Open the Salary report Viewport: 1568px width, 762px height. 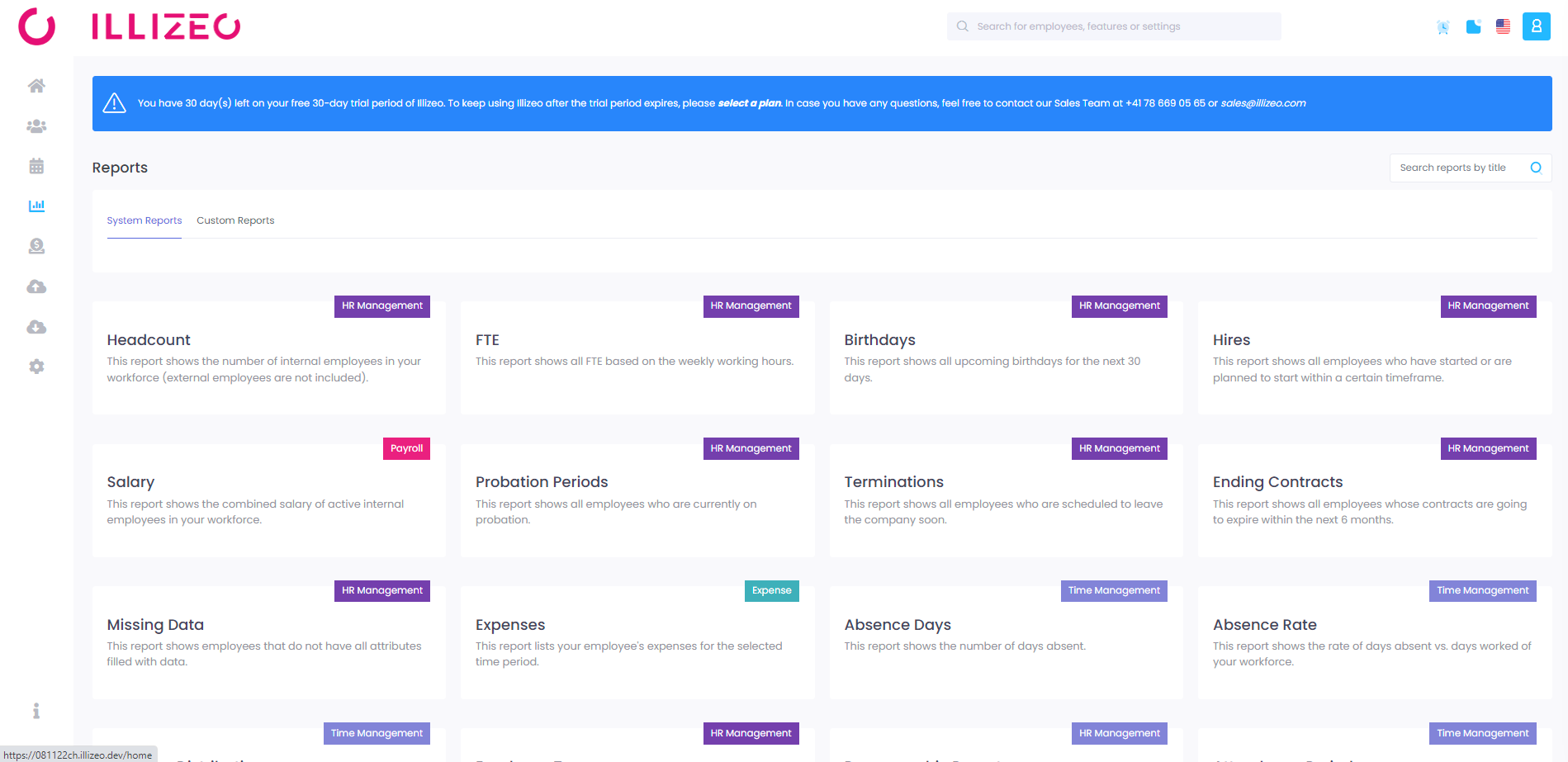(x=269, y=500)
